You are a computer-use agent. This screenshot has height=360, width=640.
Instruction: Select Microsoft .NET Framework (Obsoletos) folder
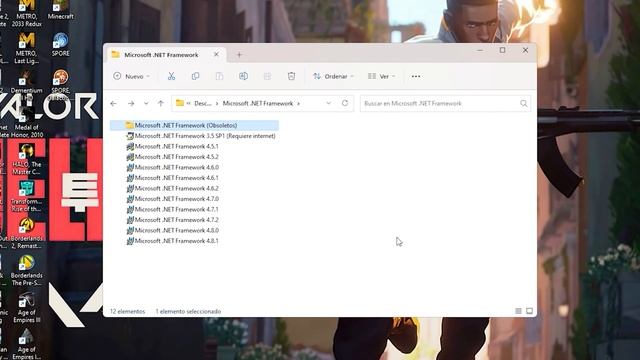(194, 125)
